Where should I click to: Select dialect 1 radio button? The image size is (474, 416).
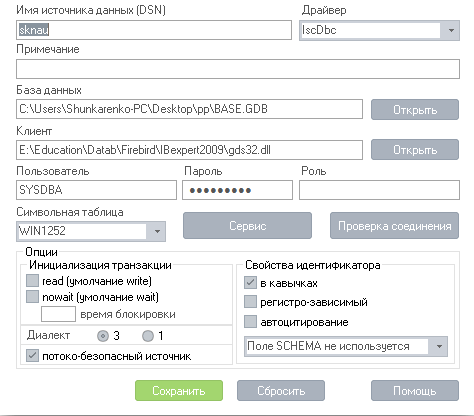click(148, 336)
